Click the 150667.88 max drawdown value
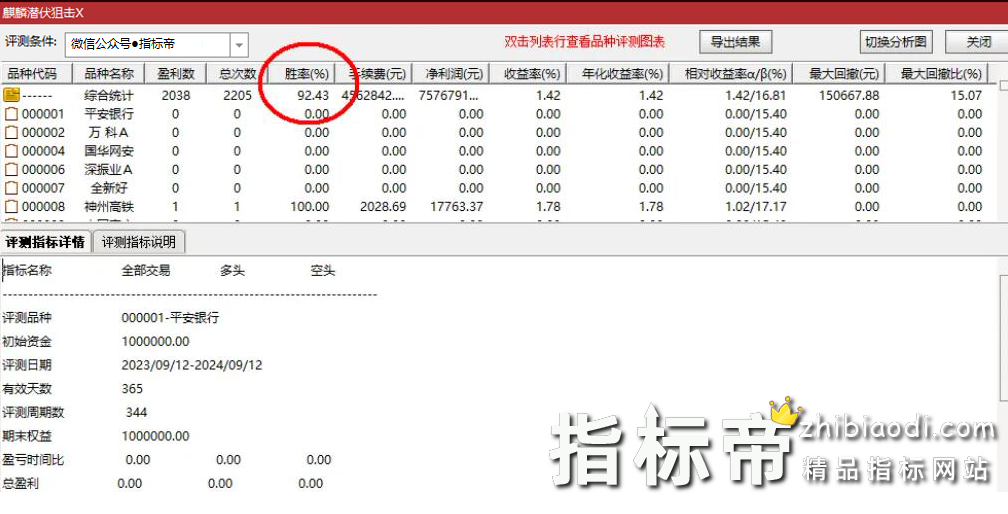This screenshot has height=514, width=1008. (x=849, y=96)
